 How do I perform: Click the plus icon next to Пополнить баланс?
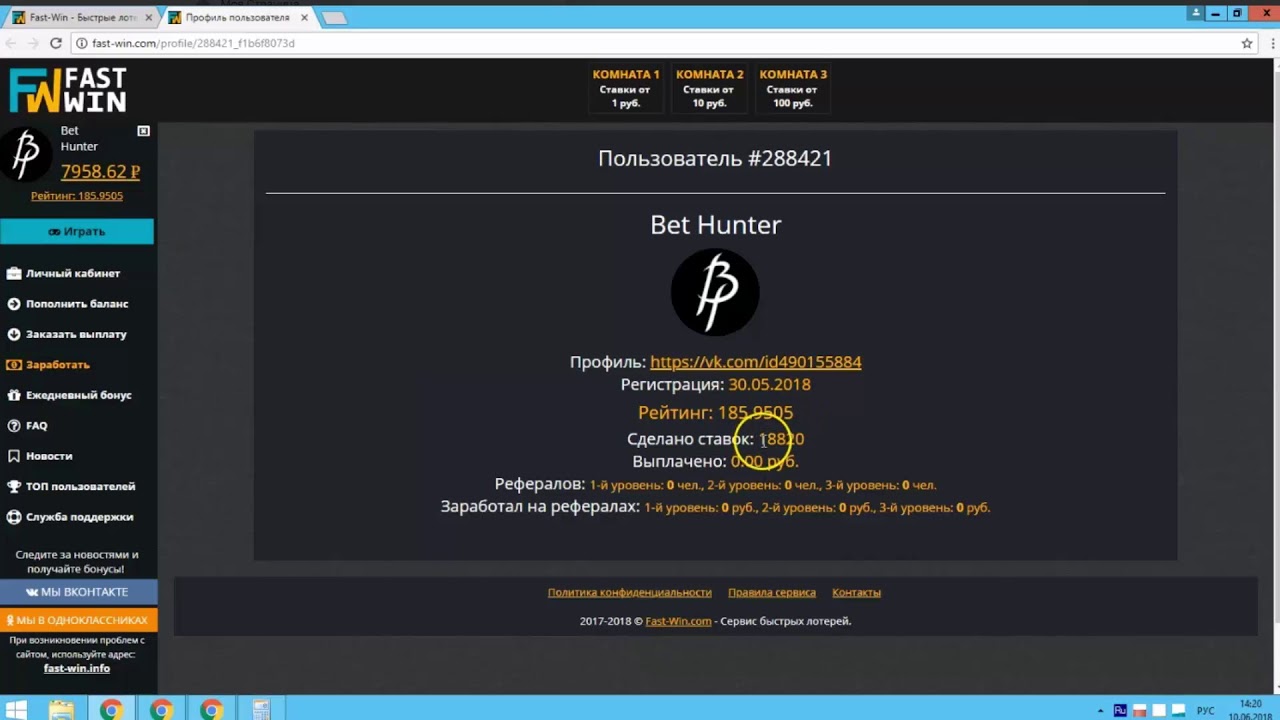(14, 304)
